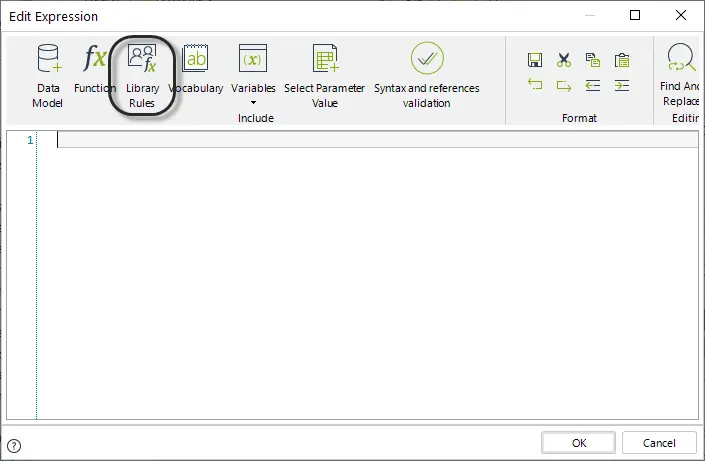Viewport: 705px width, 461px height.
Task: Click in the expression editor line 1
Action: pos(377,140)
